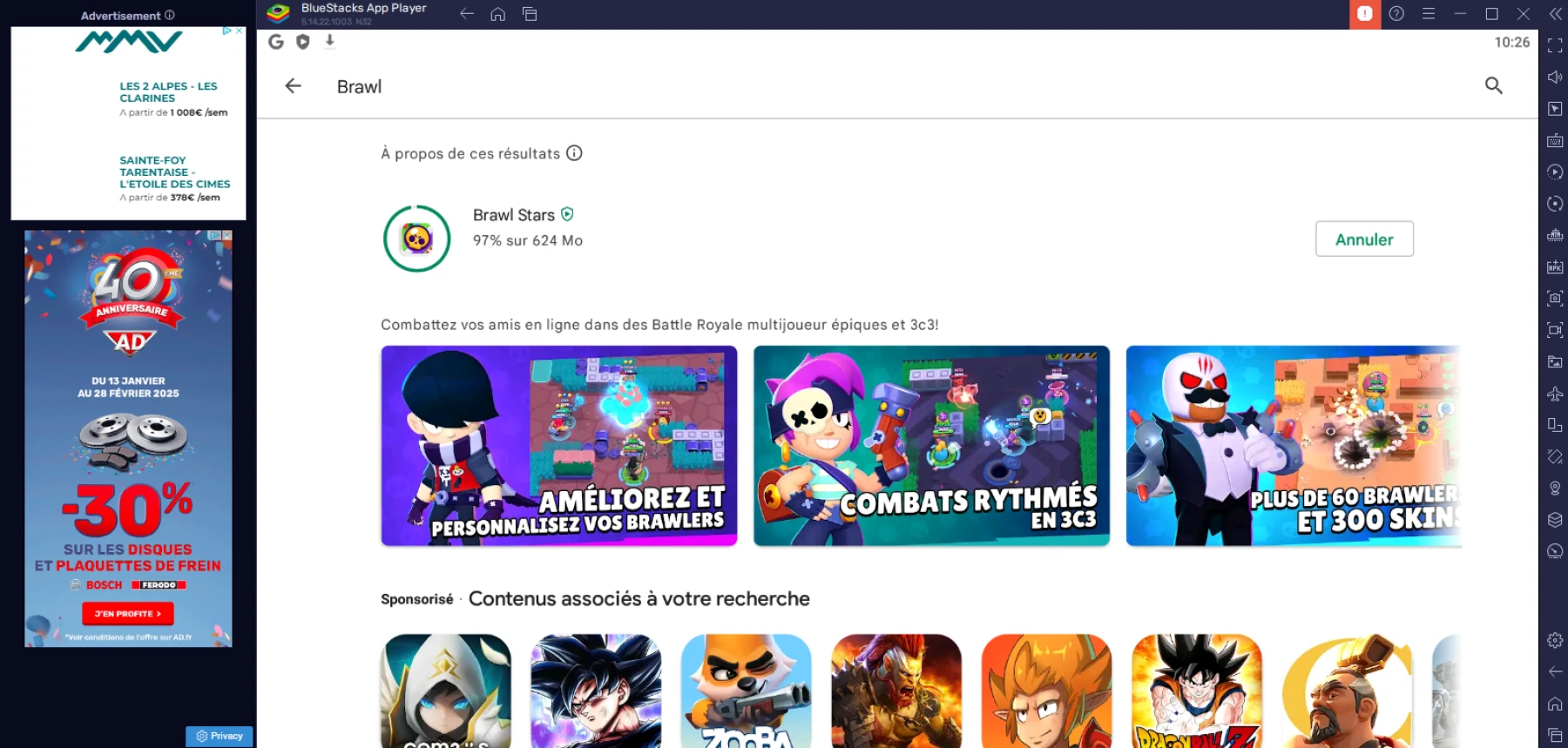Click the BlueStacks title bar home icon
The height and width of the screenshot is (748, 1568).
coord(498,14)
